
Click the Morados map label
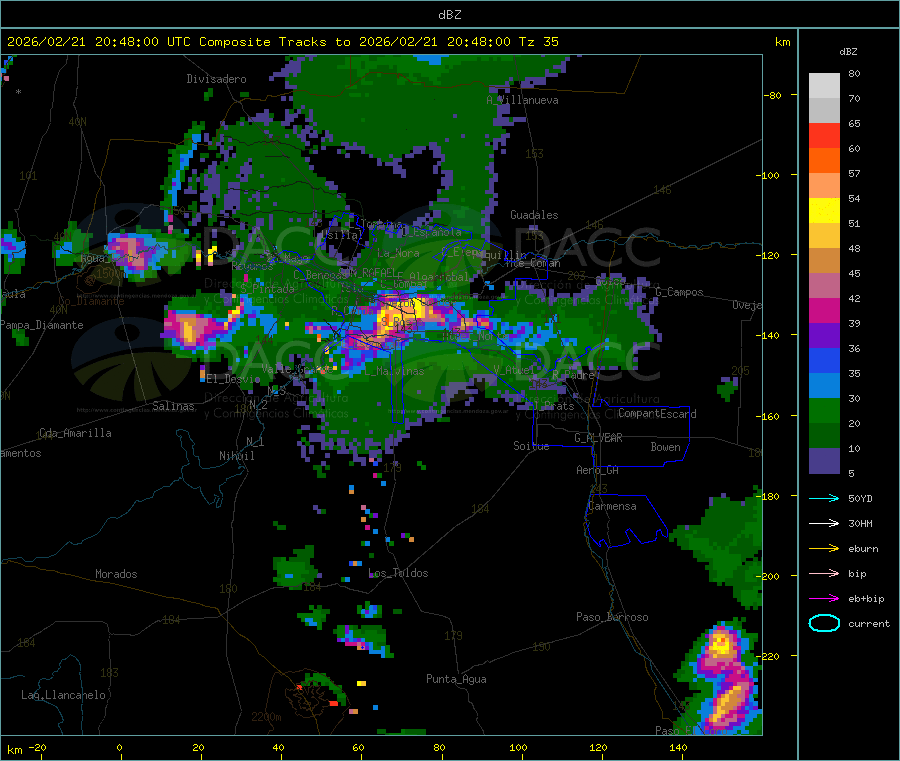point(116,574)
